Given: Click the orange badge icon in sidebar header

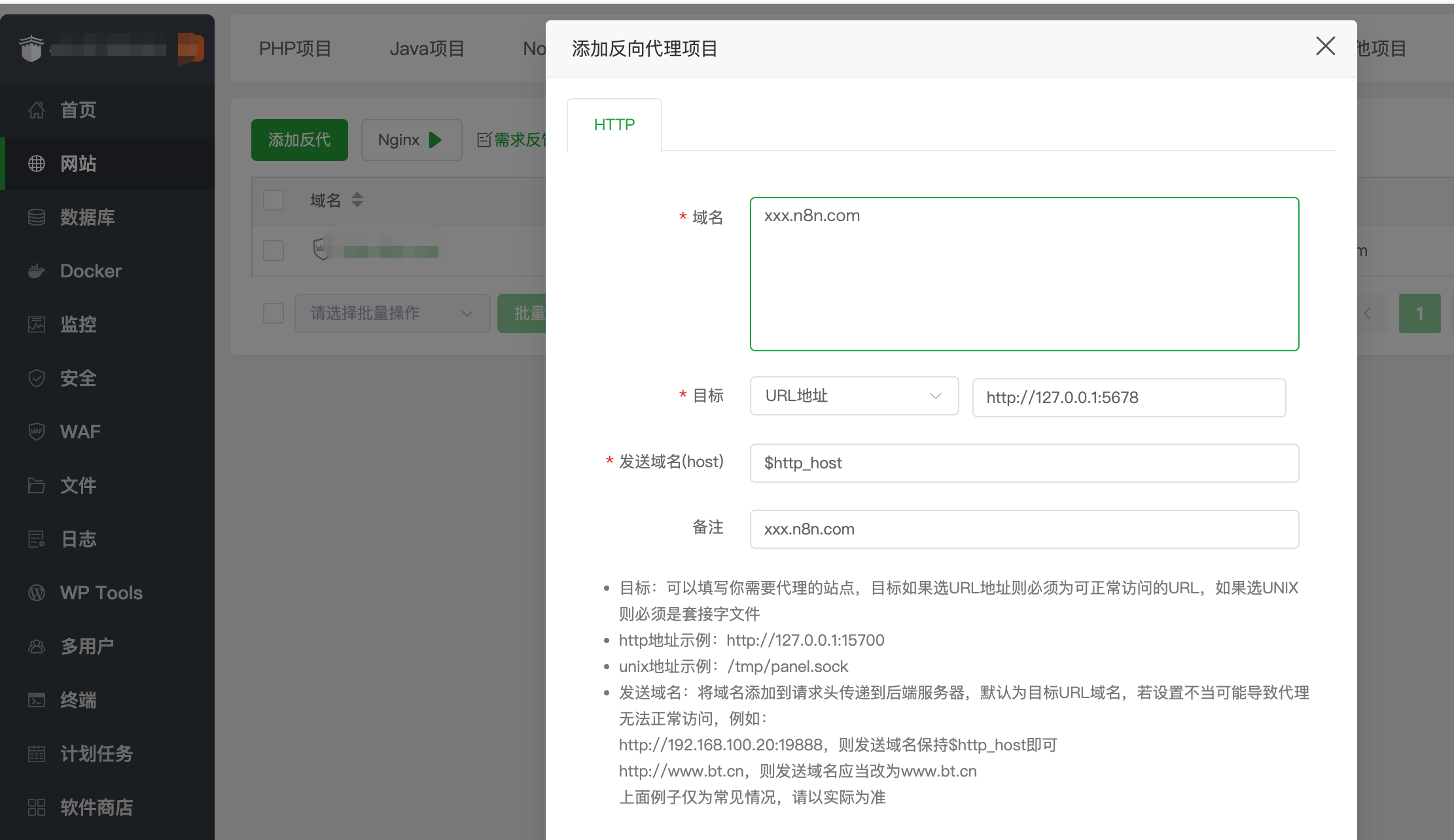Looking at the screenshot, I should pyautogui.click(x=190, y=49).
